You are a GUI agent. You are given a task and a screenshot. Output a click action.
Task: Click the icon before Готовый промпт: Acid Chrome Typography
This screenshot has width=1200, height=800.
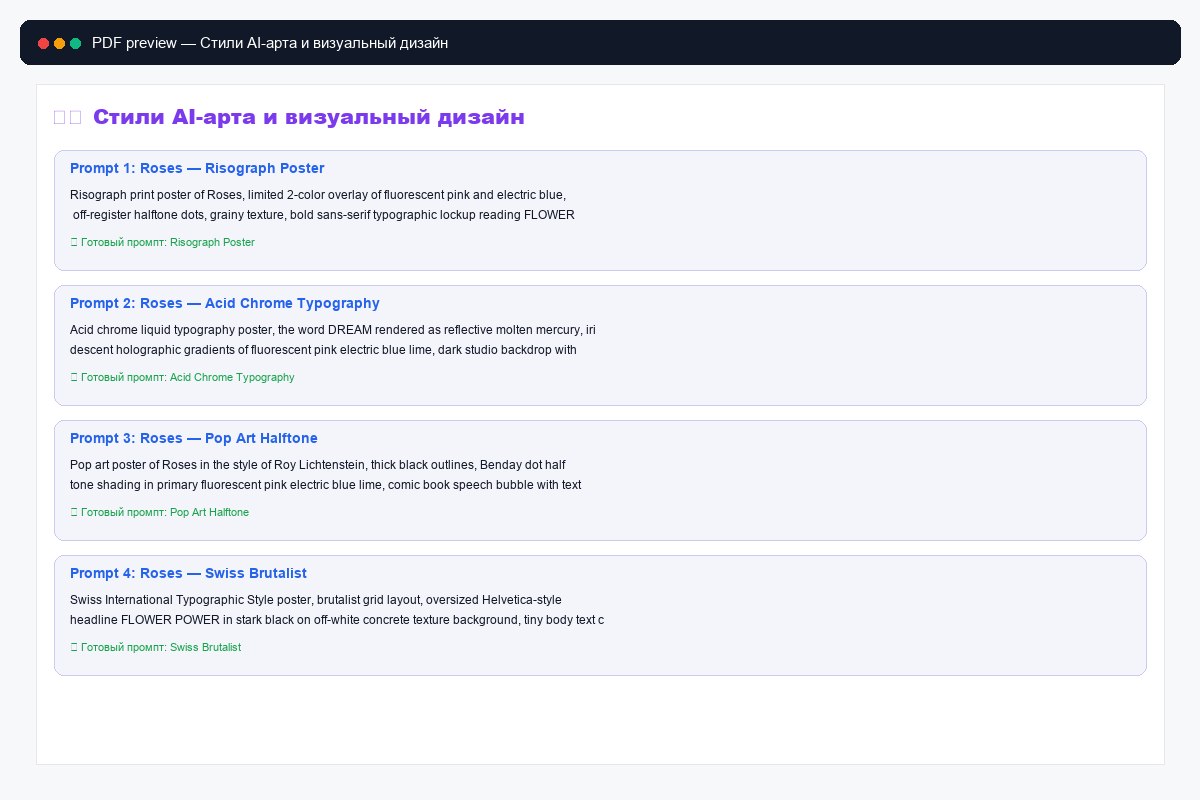74,377
